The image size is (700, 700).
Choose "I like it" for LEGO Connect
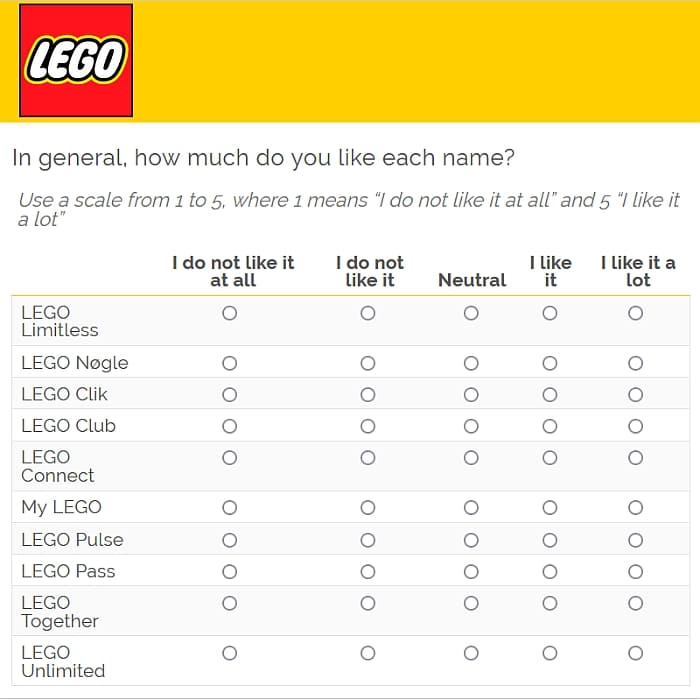tap(549, 458)
